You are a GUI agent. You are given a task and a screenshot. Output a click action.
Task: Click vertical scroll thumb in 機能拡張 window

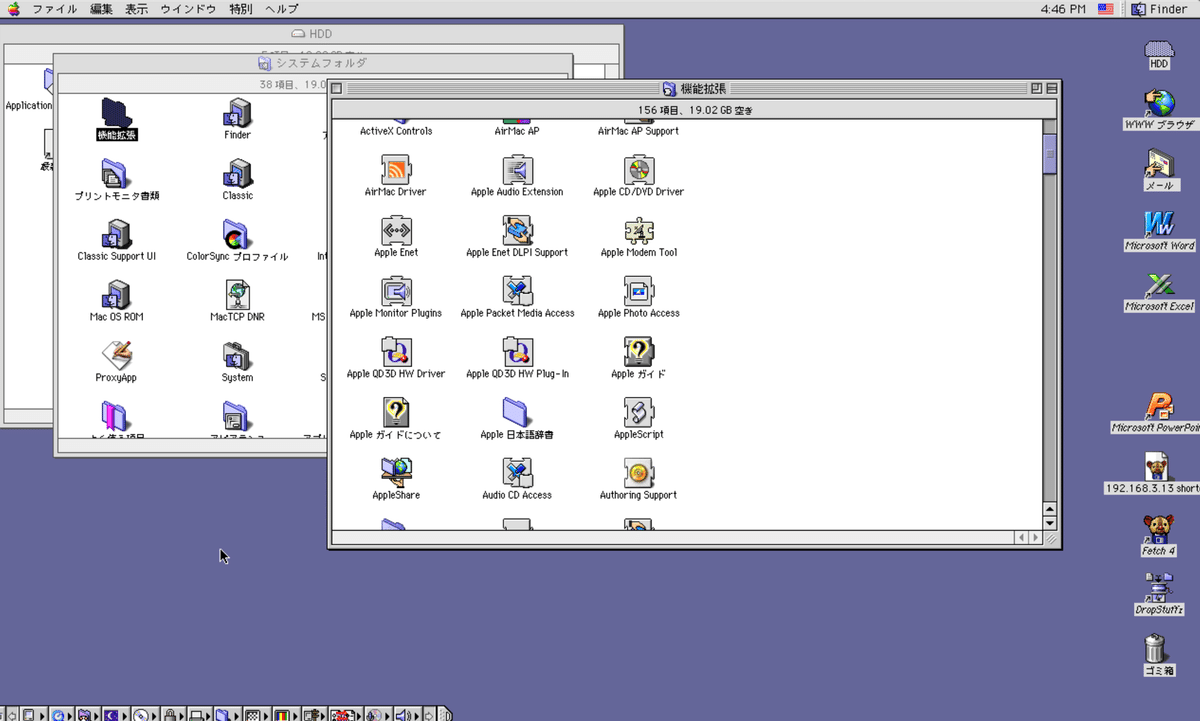pos(1049,154)
